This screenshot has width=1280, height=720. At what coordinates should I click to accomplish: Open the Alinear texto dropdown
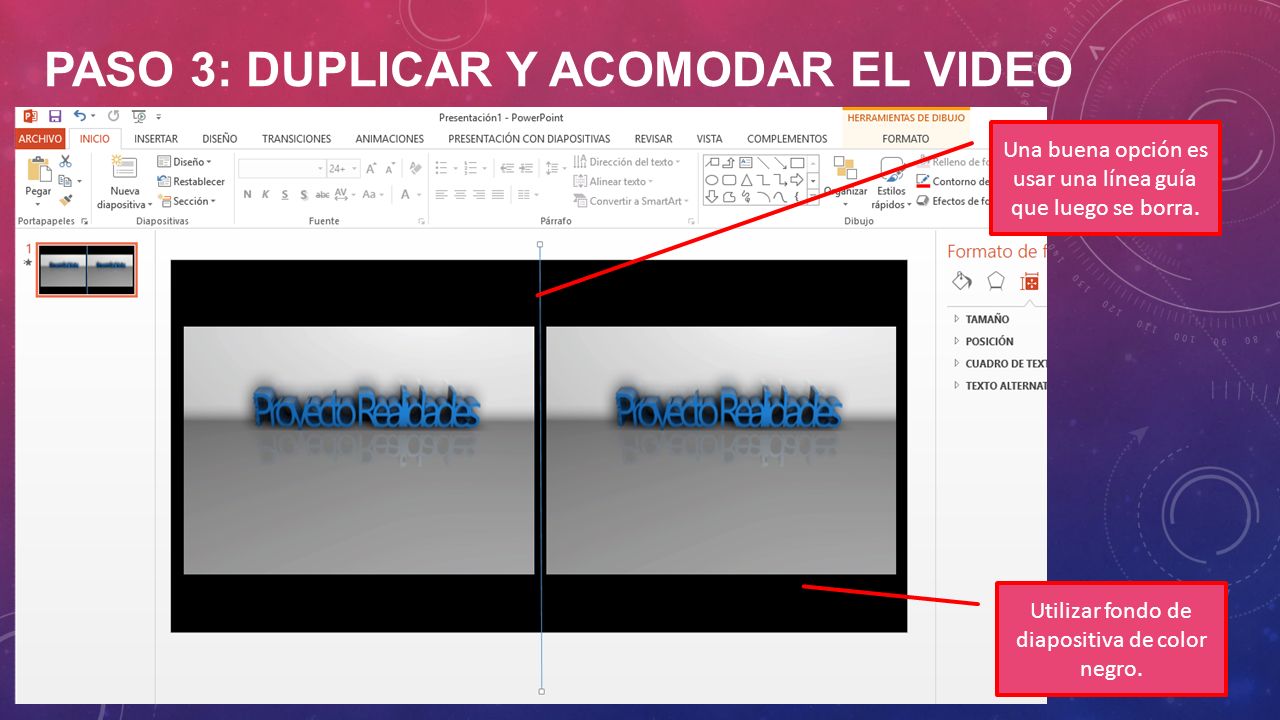point(614,181)
